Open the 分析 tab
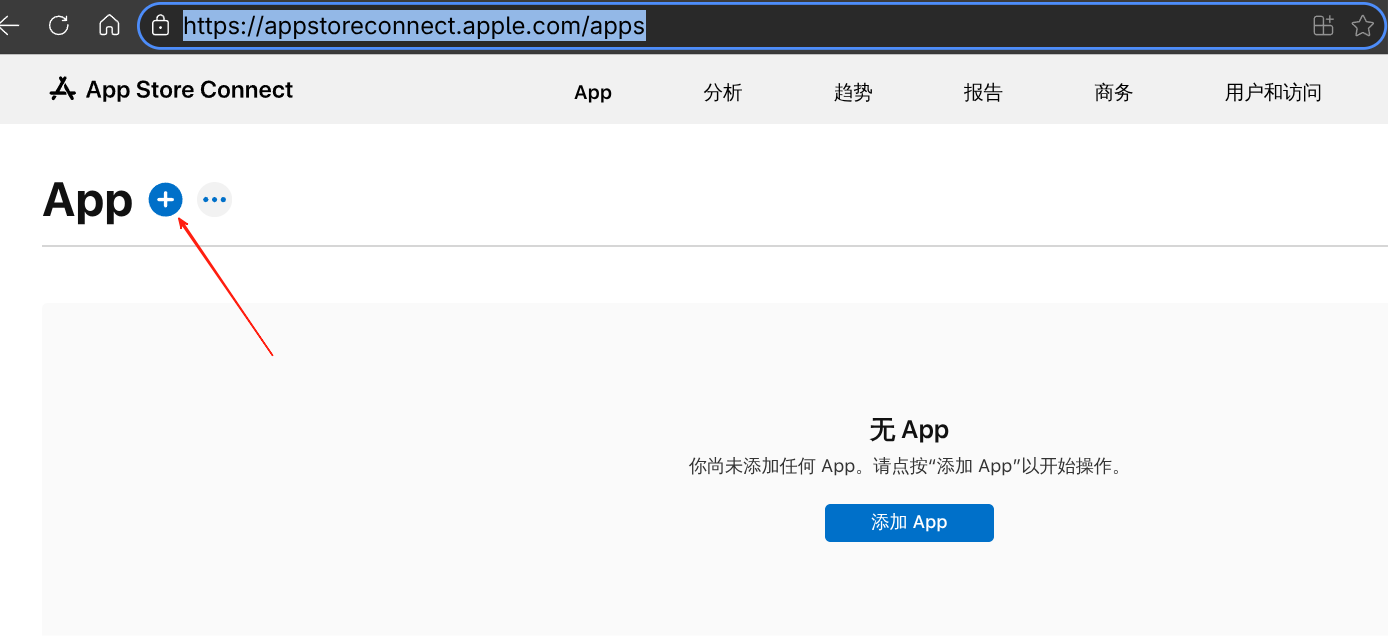This screenshot has height=636, width=1388. tap(723, 92)
